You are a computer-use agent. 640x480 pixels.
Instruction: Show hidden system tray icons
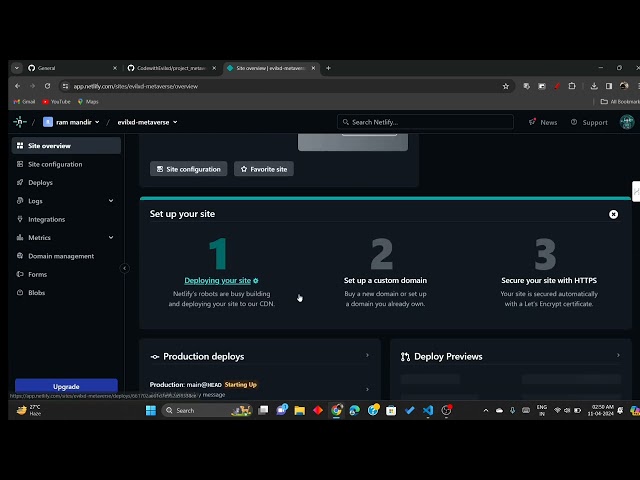pos(486,410)
